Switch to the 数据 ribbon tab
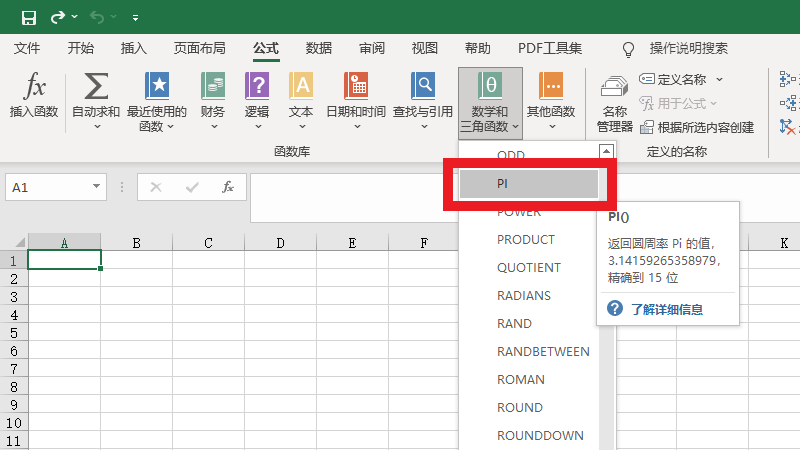The width and height of the screenshot is (800, 450). 319,48
